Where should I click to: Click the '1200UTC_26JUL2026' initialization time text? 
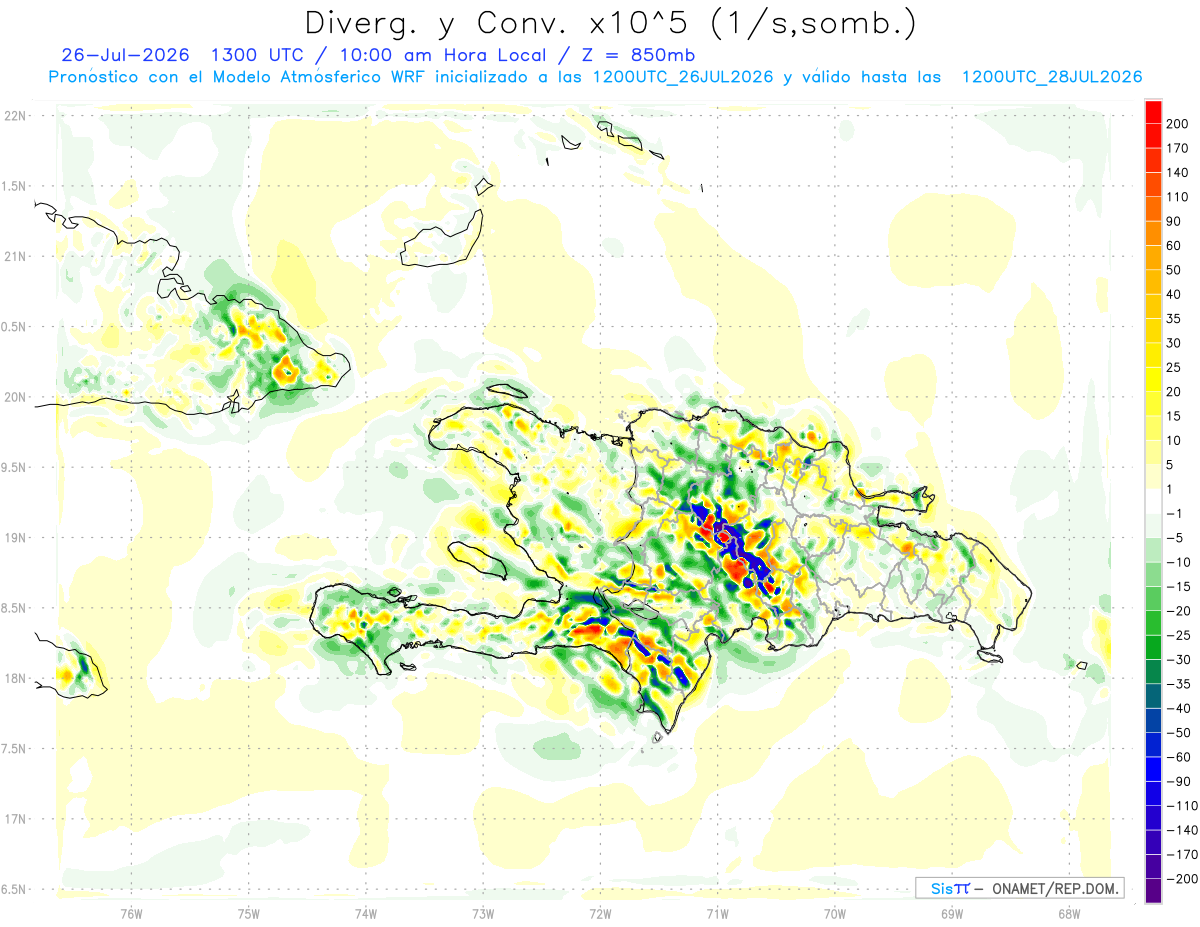(683, 77)
